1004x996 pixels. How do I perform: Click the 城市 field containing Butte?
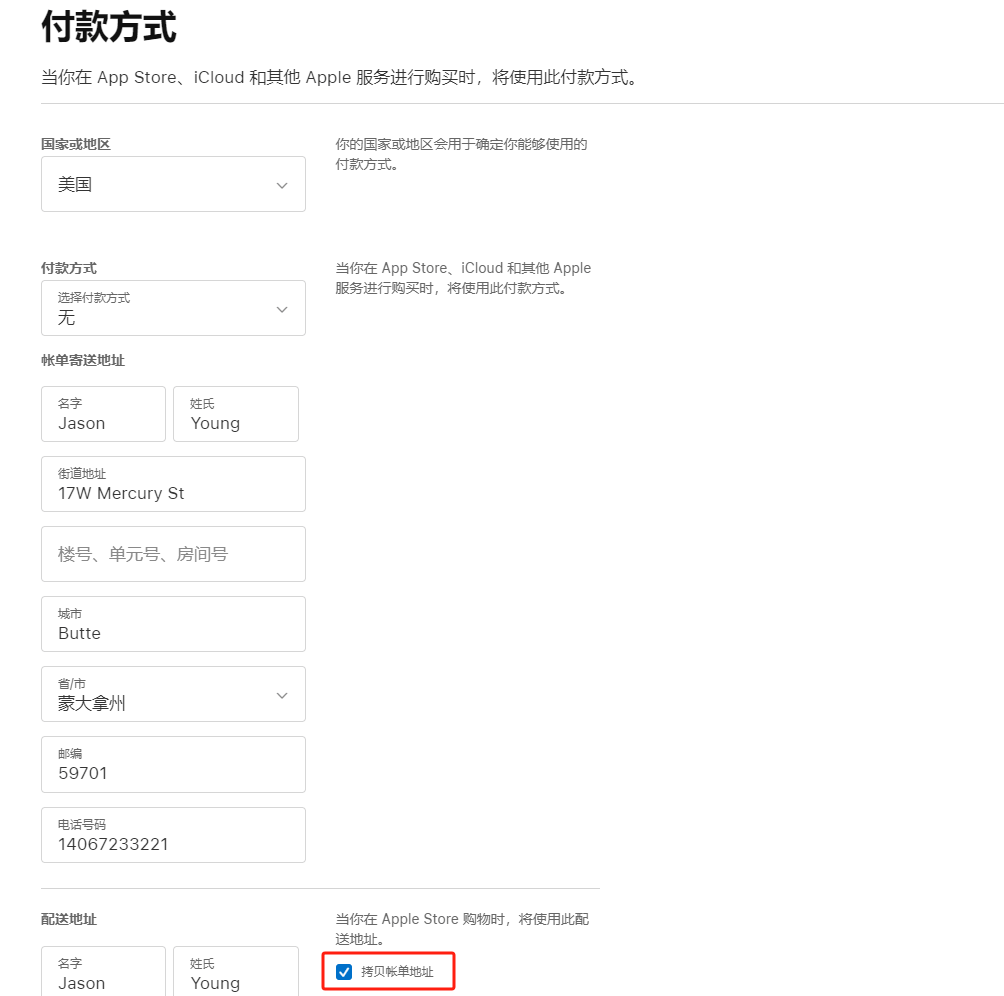173,624
